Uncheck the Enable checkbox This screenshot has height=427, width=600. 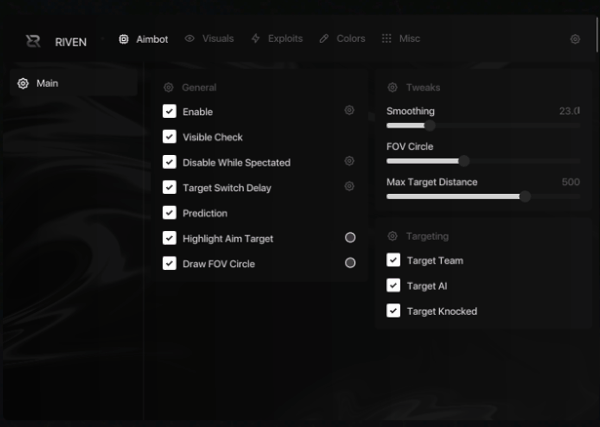(x=170, y=111)
